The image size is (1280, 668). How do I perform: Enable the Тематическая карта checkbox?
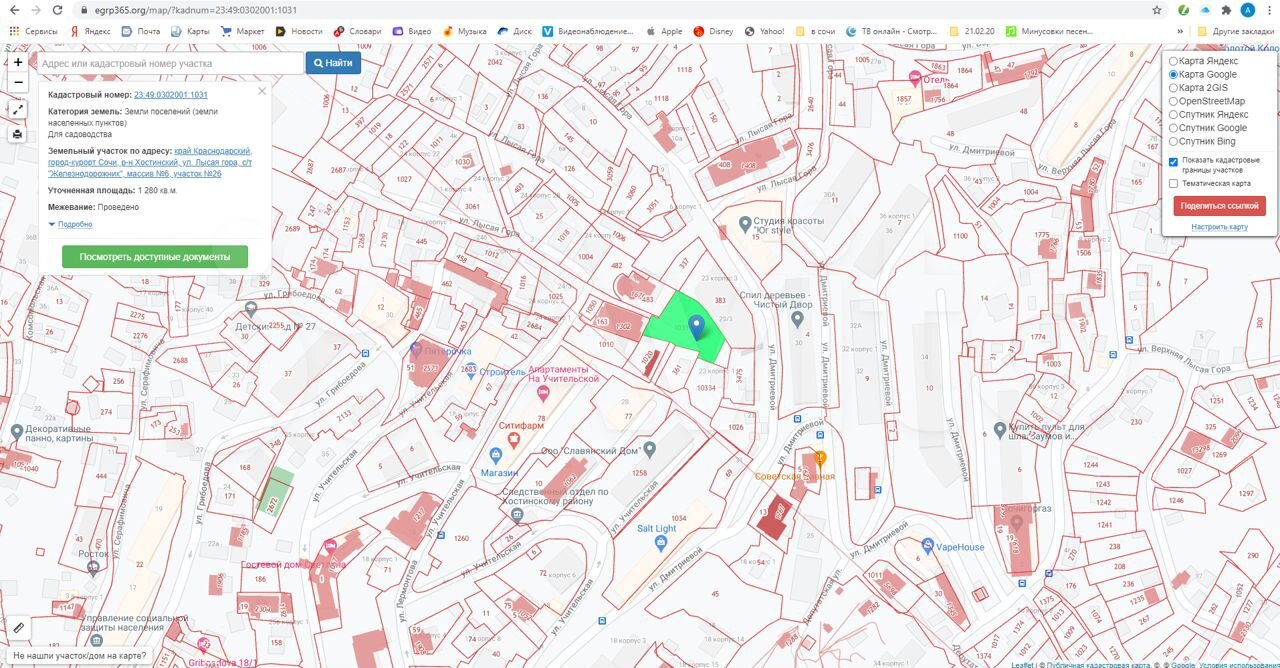1174,183
